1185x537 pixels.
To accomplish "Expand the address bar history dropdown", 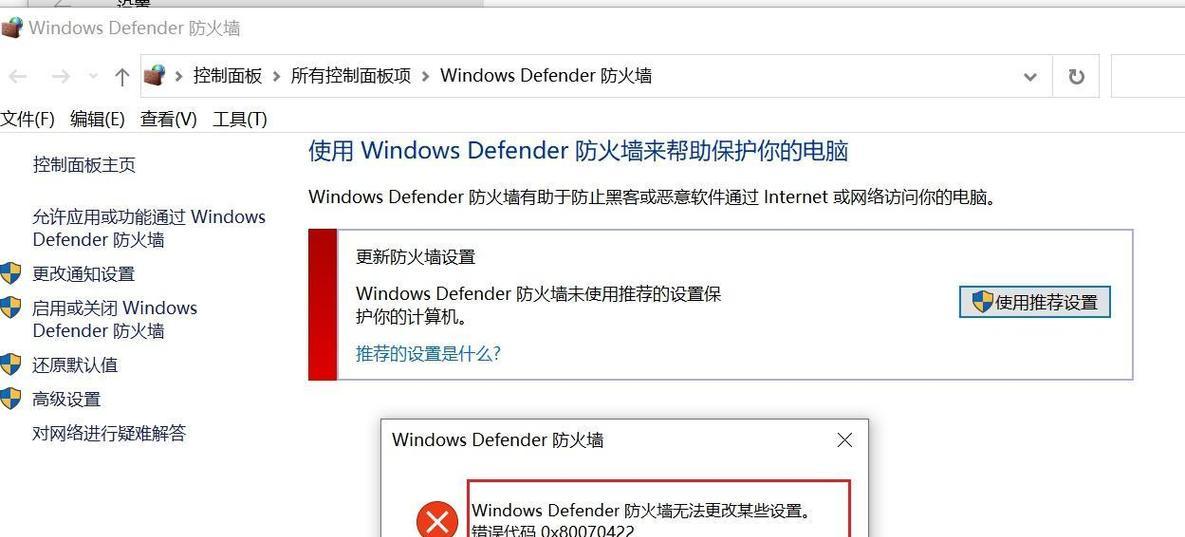I will click(1029, 76).
